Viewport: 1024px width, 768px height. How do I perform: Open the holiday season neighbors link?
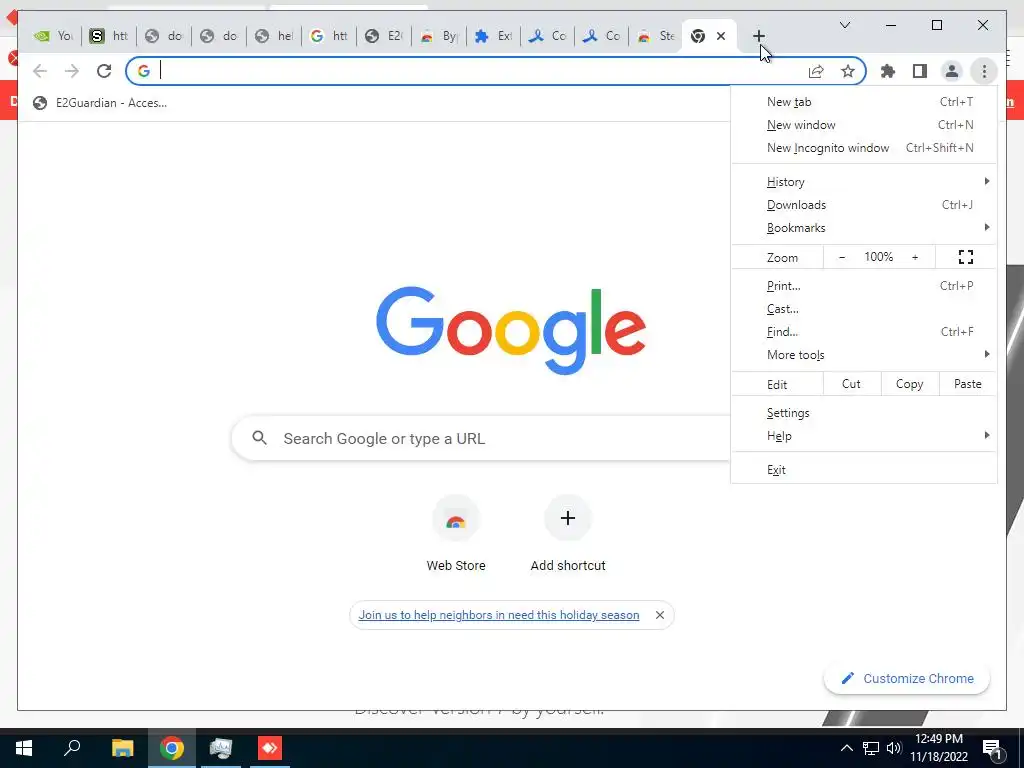(x=499, y=615)
